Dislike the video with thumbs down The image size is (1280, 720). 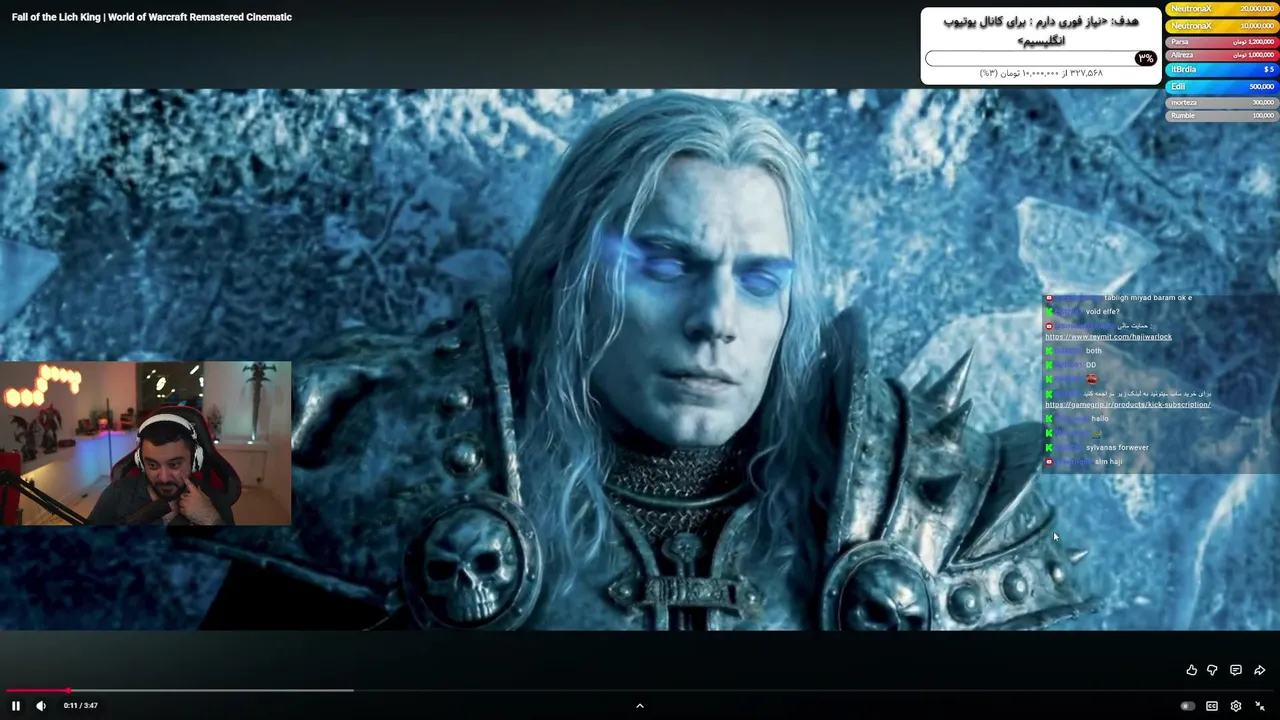(1212, 670)
